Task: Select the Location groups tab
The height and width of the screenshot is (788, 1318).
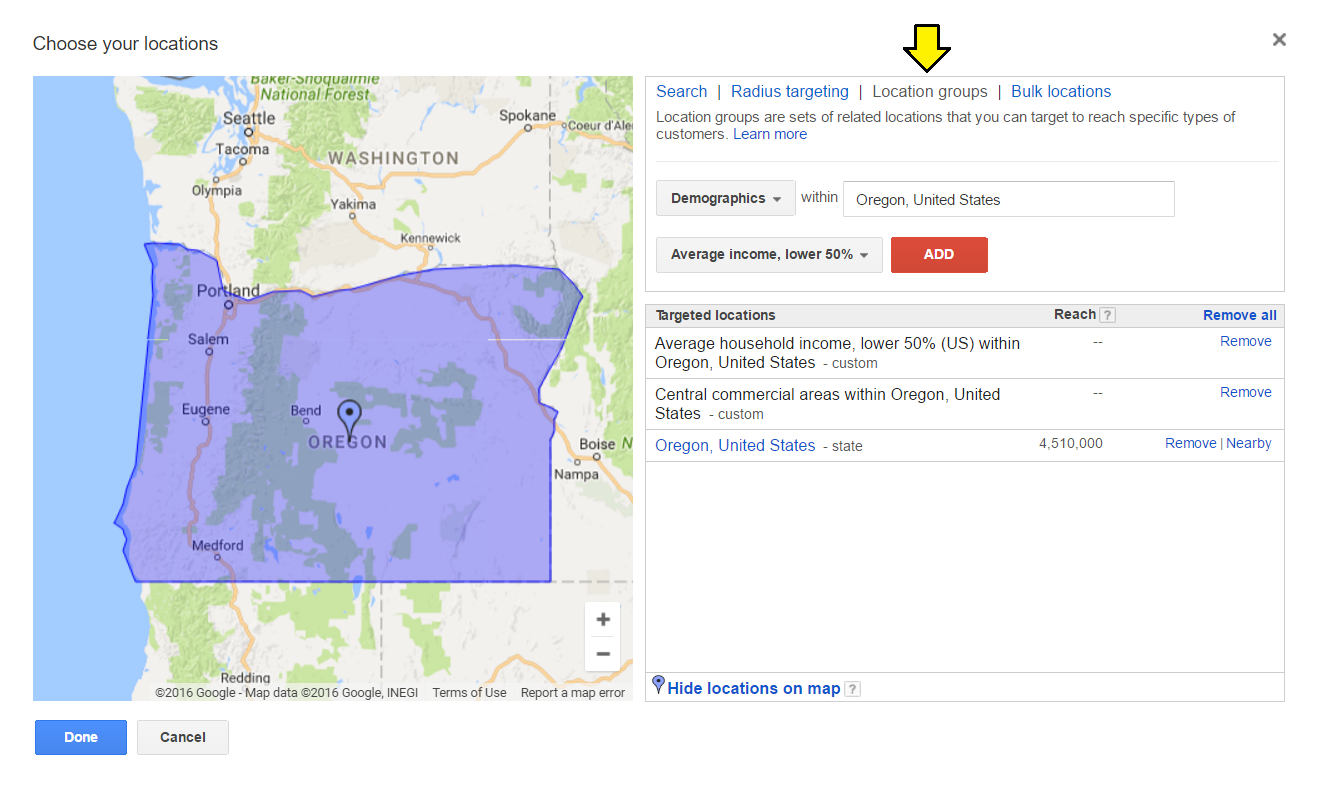Action: coord(930,91)
